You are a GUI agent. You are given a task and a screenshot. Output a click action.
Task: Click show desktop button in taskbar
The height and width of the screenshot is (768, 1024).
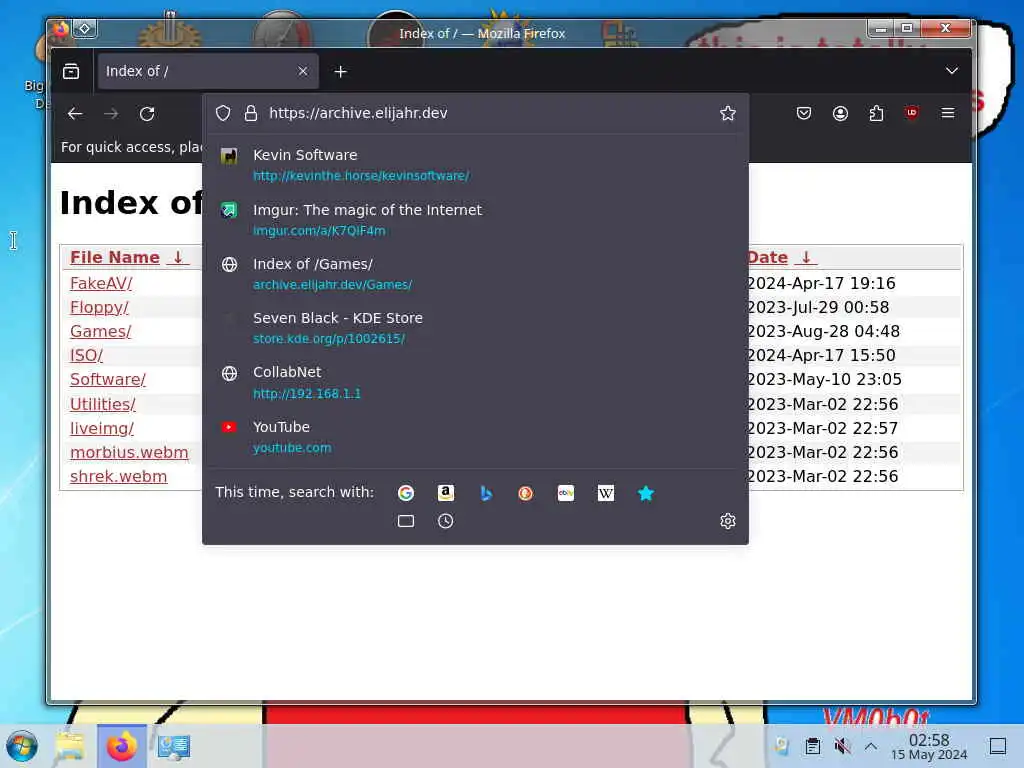(x=998, y=746)
